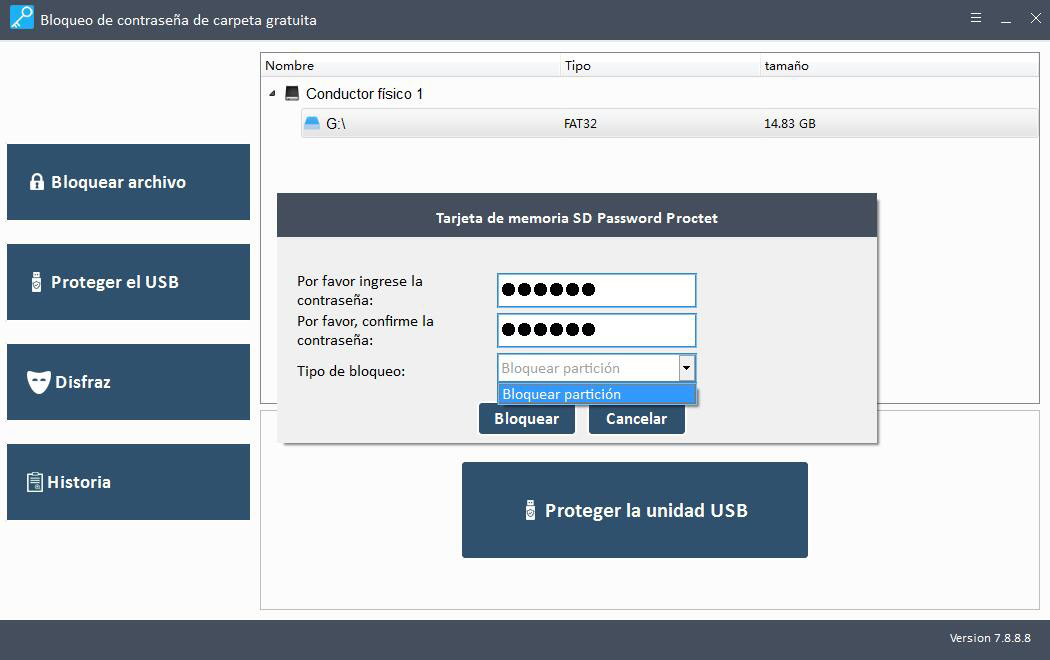This screenshot has height=660, width=1050.
Task: Click the Nombre column header
Action: [290, 66]
